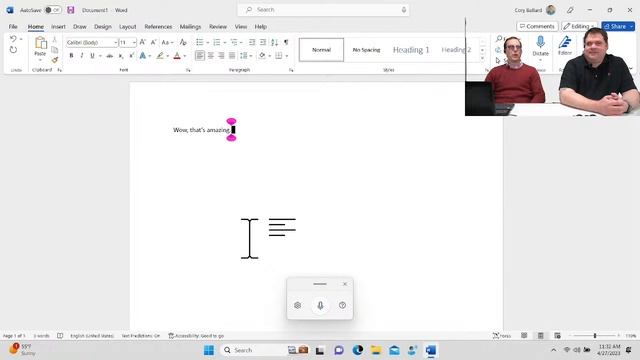640x360 pixels.
Task: Justify text alignment
Action: [232, 56]
